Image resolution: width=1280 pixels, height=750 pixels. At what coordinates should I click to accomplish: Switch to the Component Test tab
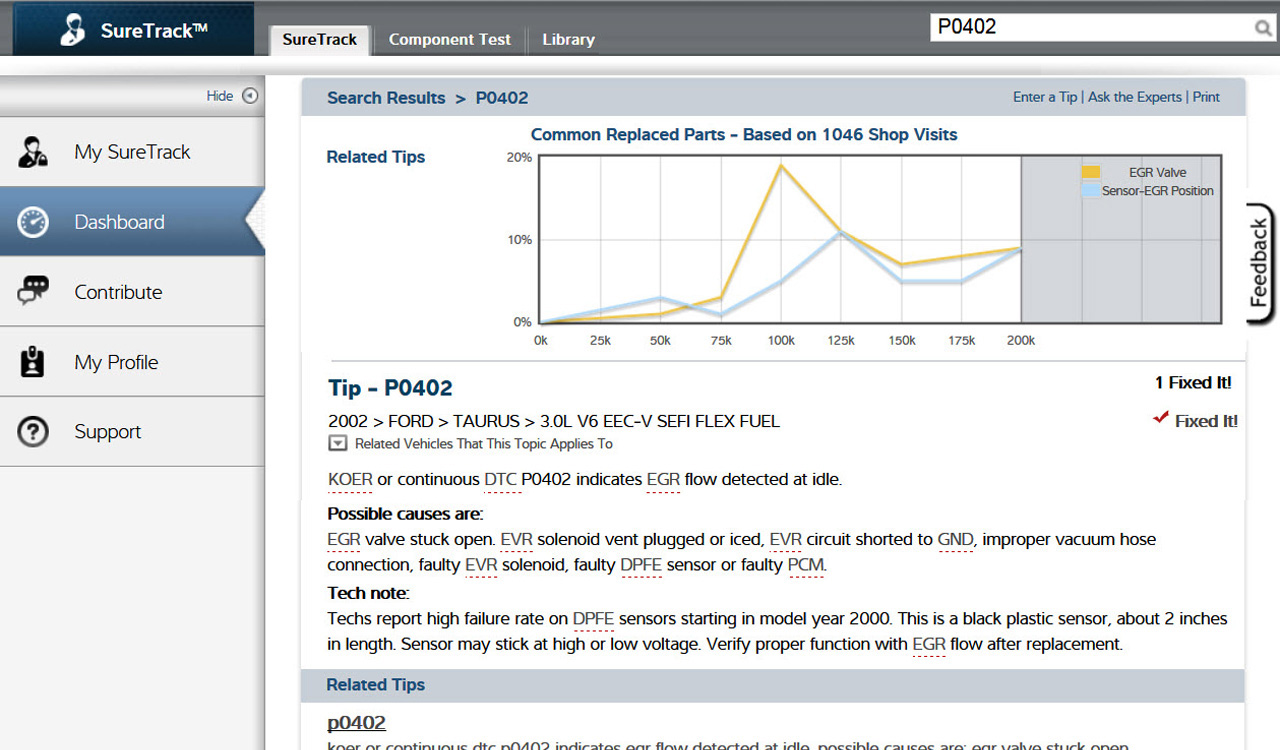click(x=449, y=40)
